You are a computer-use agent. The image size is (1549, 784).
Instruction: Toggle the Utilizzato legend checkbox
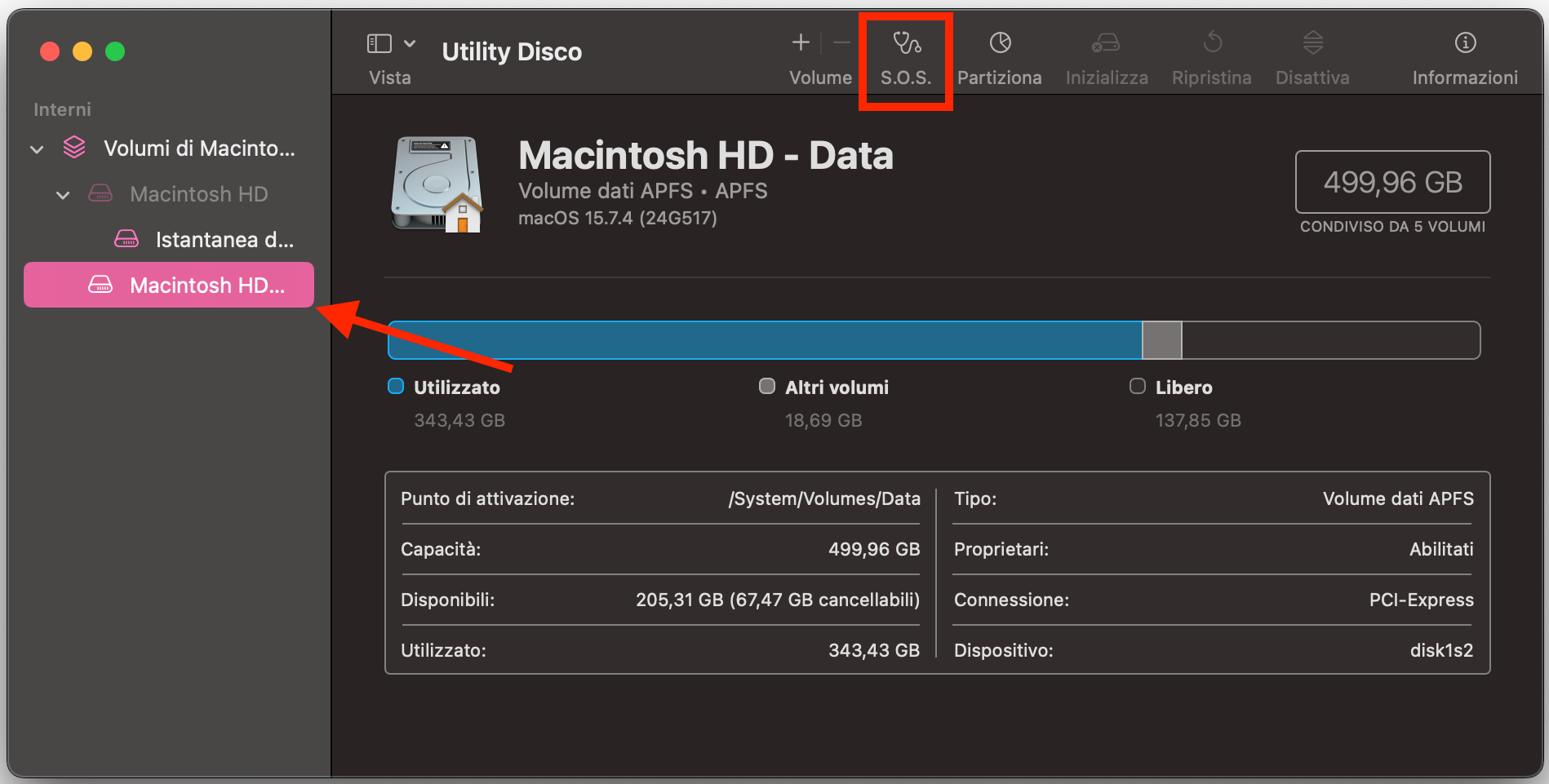point(395,386)
